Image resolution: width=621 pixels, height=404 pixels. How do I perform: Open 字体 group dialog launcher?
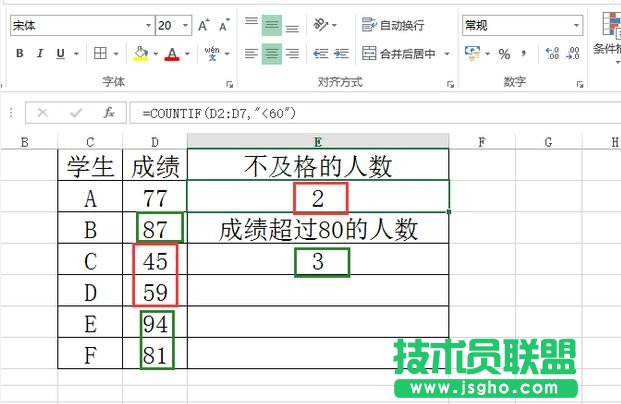coord(229,84)
